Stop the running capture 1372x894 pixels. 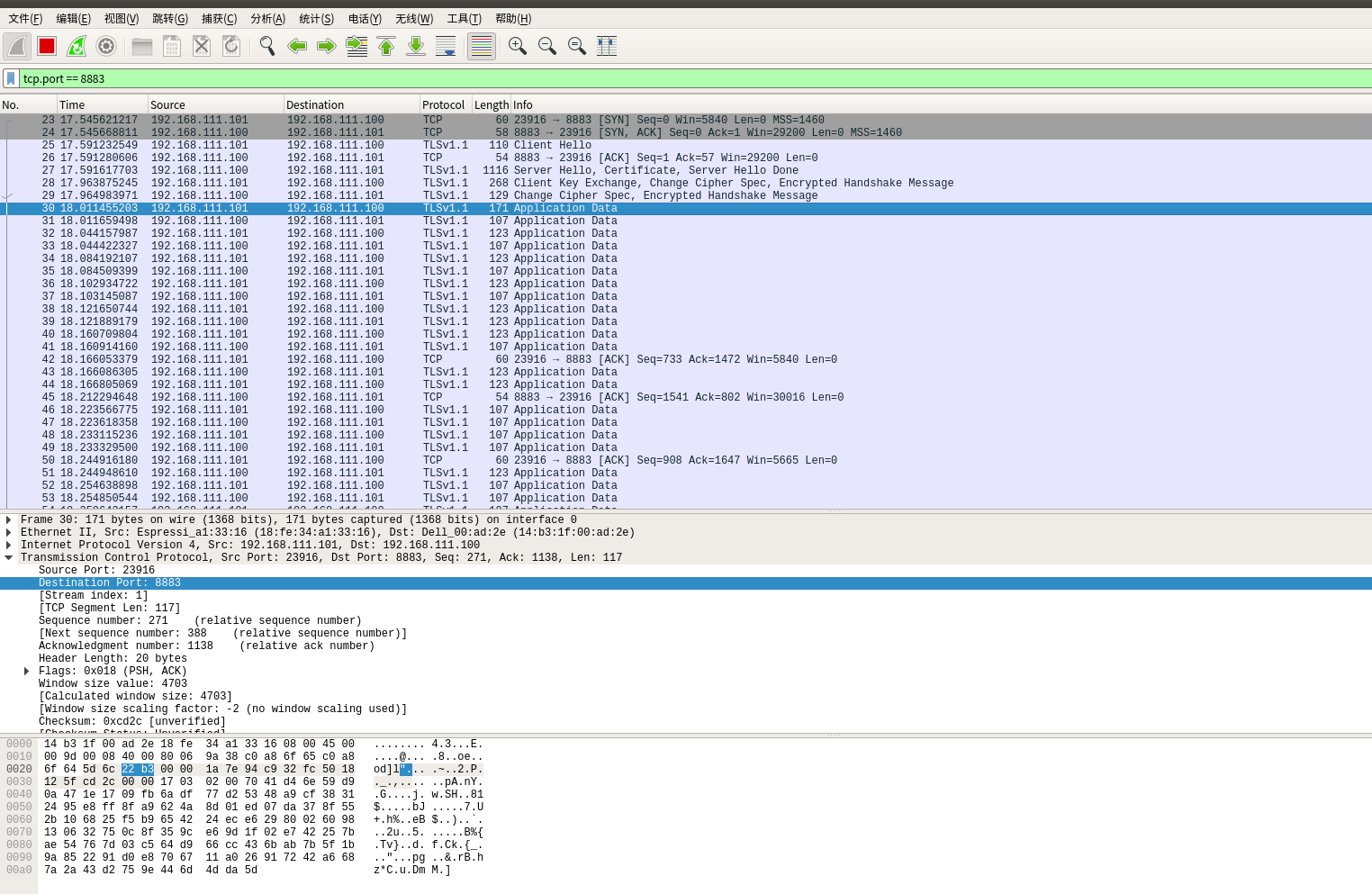(x=46, y=46)
